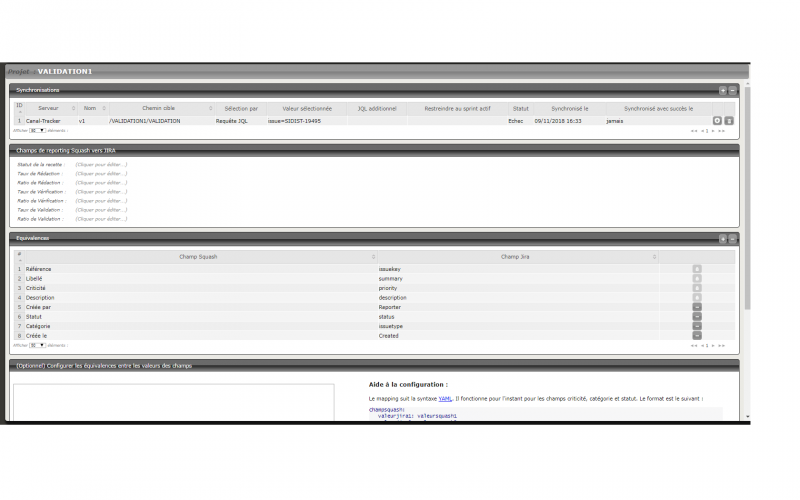The height and width of the screenshot is (500, 800).
Task: Open the Afficher dropdown under Equivalences table
Action: 37,345
